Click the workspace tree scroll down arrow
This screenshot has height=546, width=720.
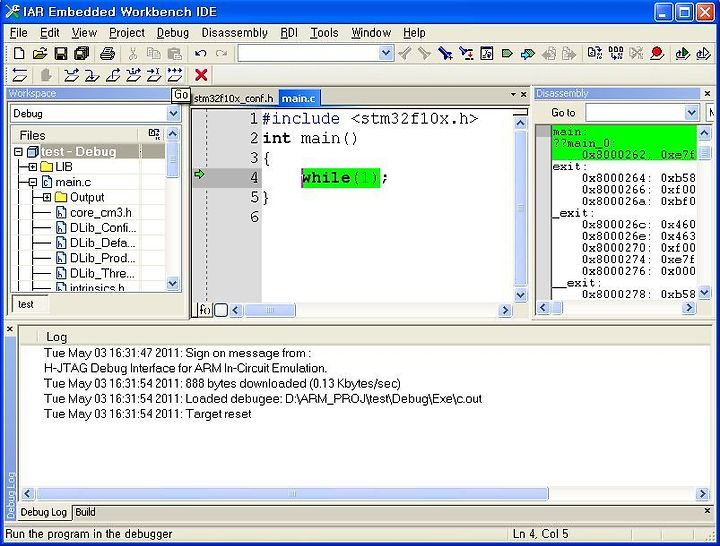173,283
